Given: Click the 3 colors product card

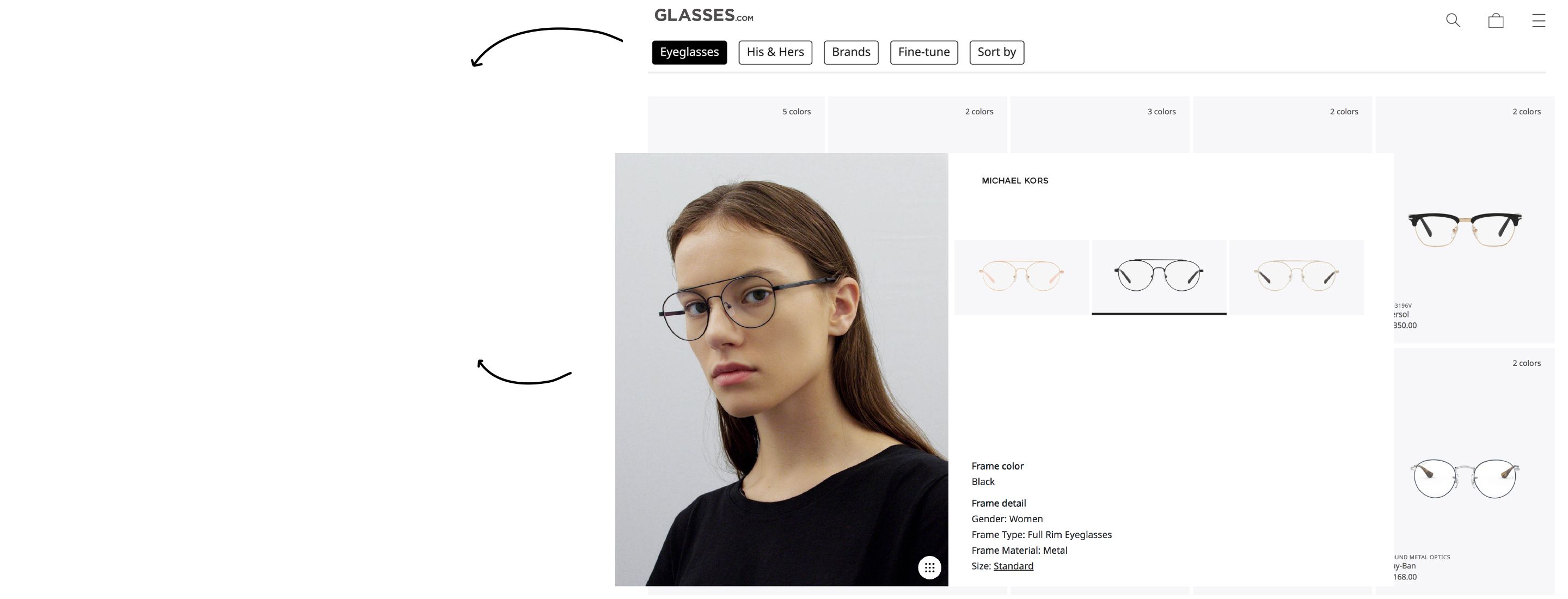Looking at the screenshot, I should click(1099, 124).
